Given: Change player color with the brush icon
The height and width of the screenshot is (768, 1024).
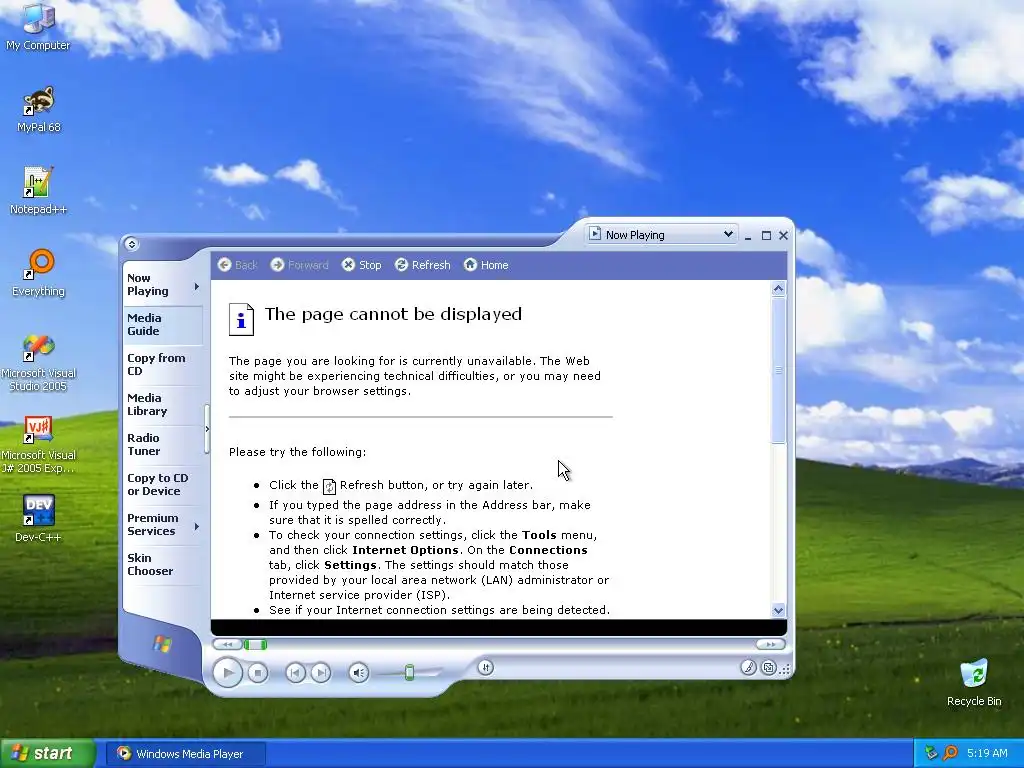Looking at the screenshot, I should point(748,667).
